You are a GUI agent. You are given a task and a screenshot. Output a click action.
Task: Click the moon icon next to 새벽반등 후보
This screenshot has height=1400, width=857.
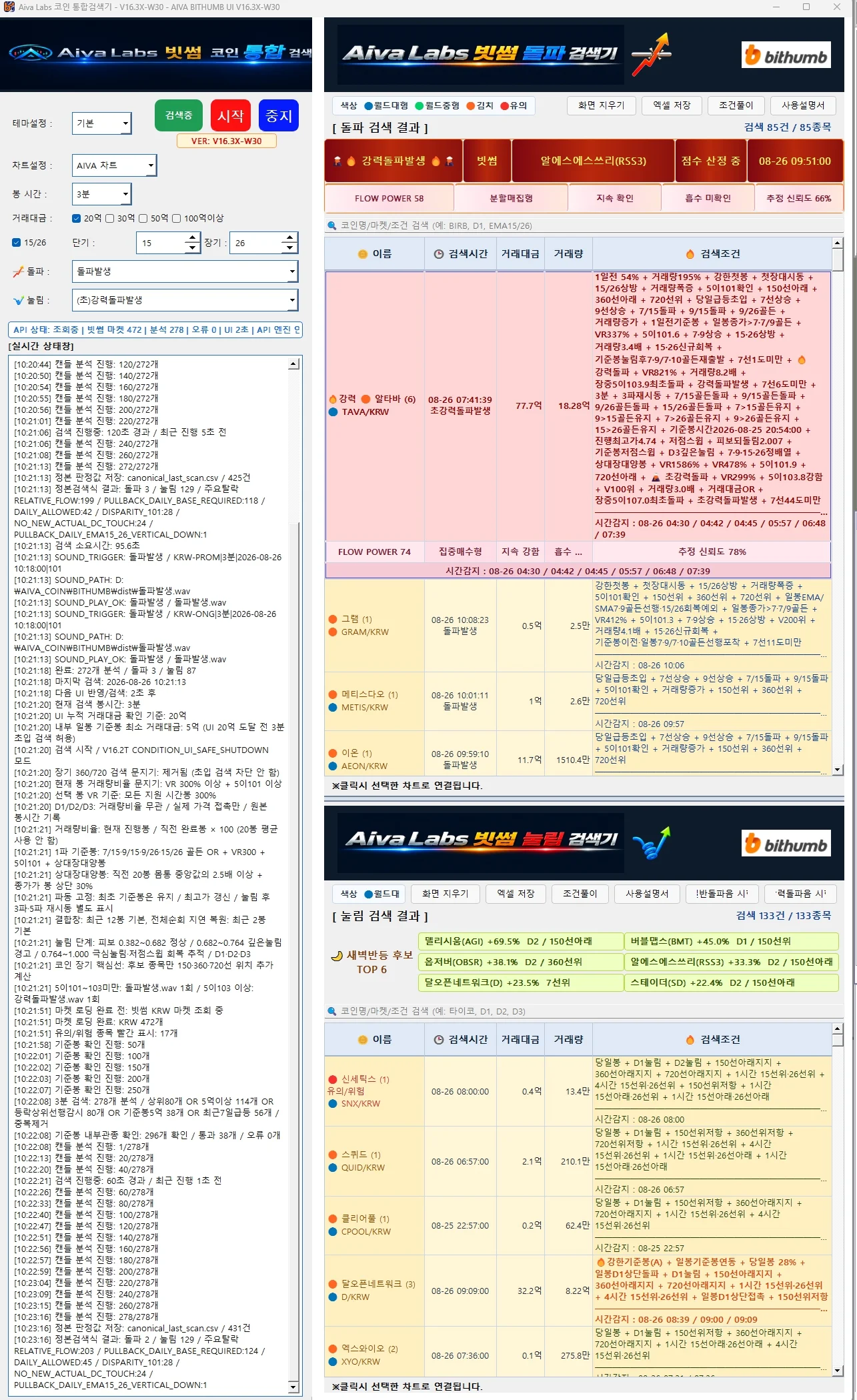coord(337,956)
